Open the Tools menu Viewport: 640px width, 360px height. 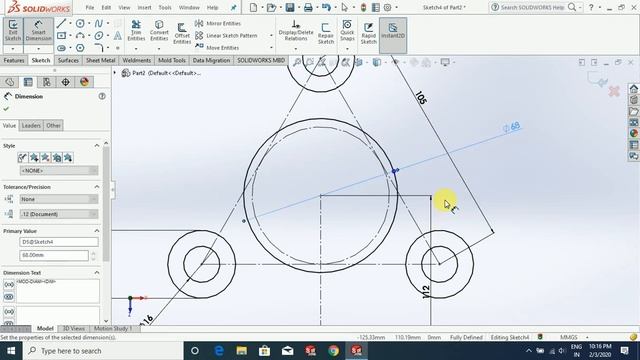pyautogui.click(x=165, y=7)
